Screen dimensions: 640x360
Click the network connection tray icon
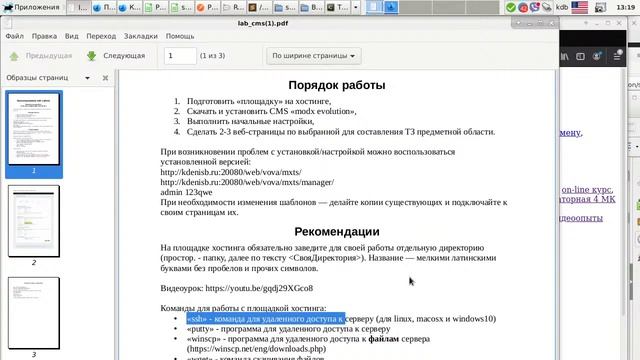547,7
